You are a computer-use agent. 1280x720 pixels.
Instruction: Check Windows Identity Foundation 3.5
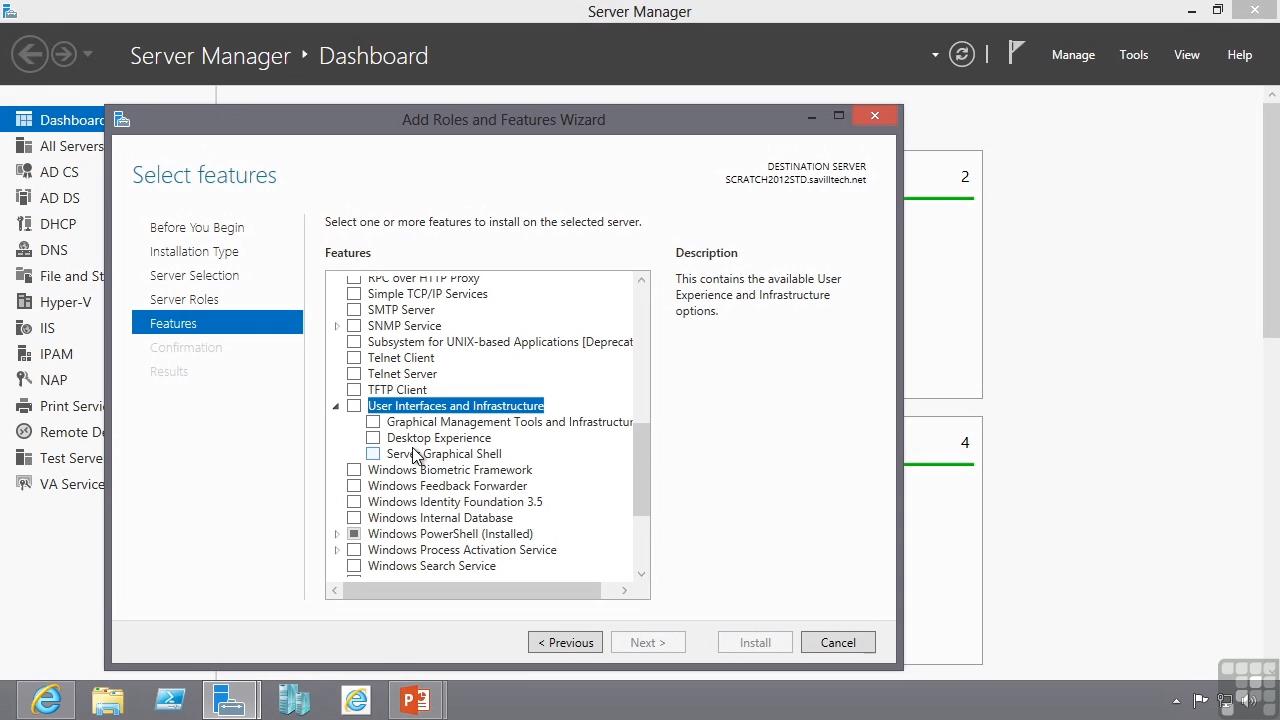[x=354, y=502]
